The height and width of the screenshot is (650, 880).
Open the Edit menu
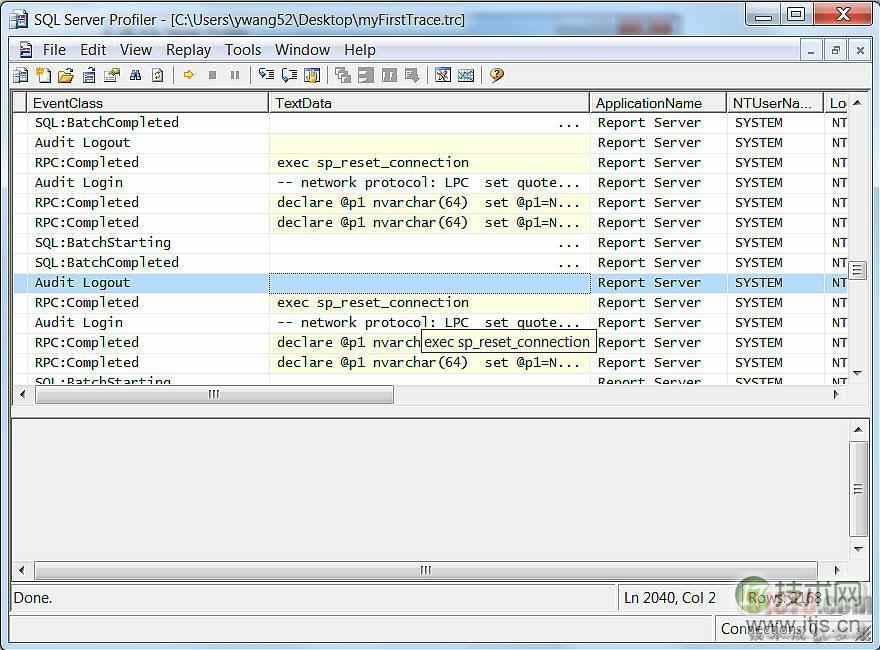[x=92, y=49]
